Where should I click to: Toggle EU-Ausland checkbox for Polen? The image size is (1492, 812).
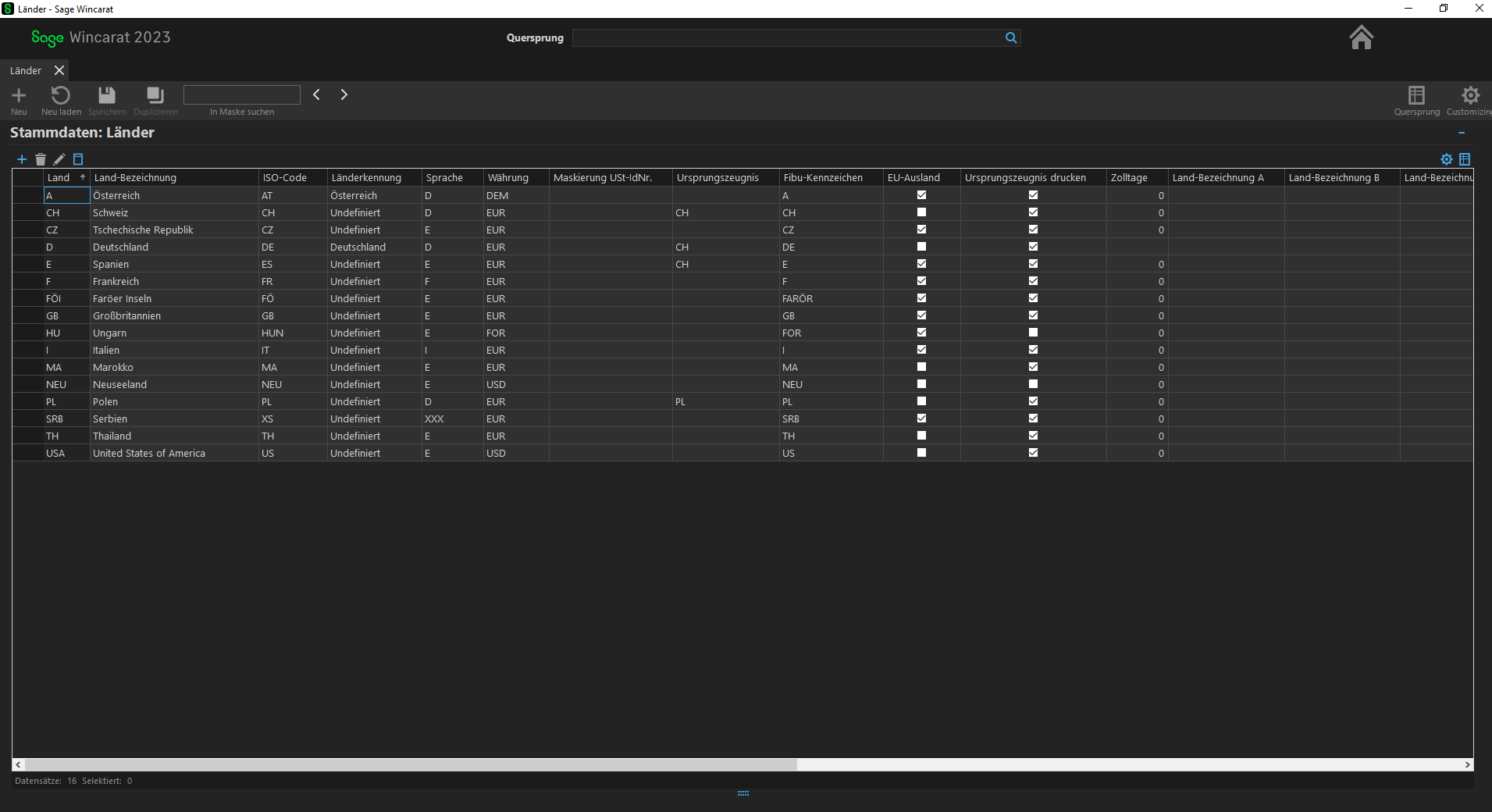(921, 401)
